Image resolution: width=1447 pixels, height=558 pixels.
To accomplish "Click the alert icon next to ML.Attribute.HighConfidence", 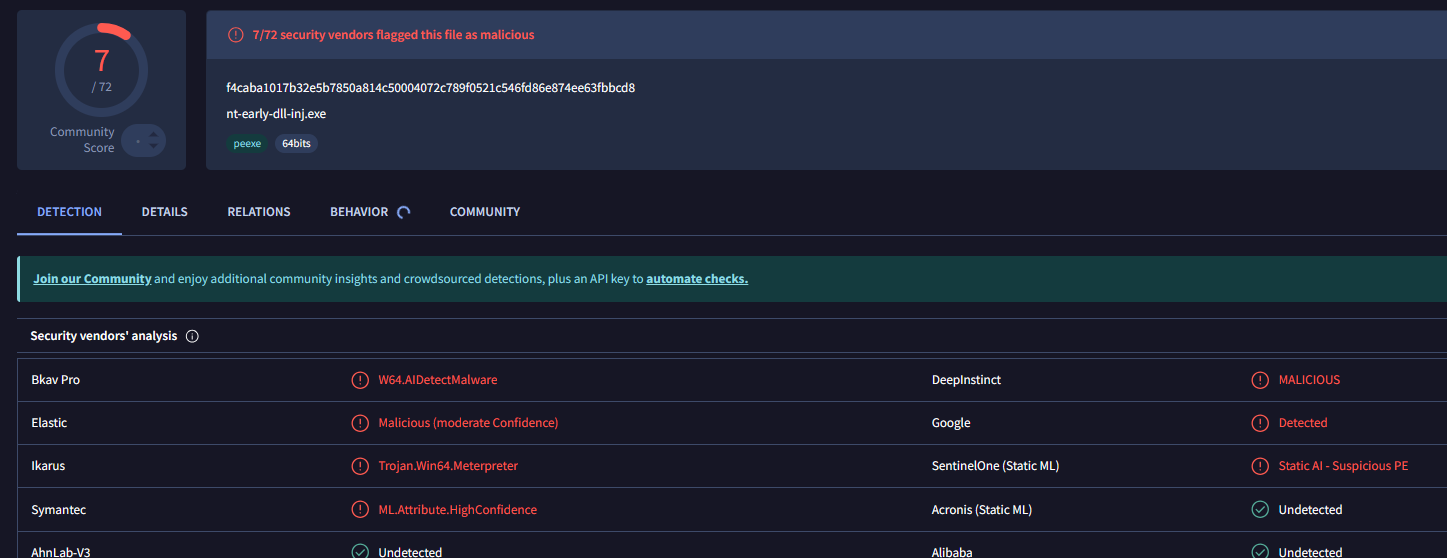I will (x=360, y=510).
